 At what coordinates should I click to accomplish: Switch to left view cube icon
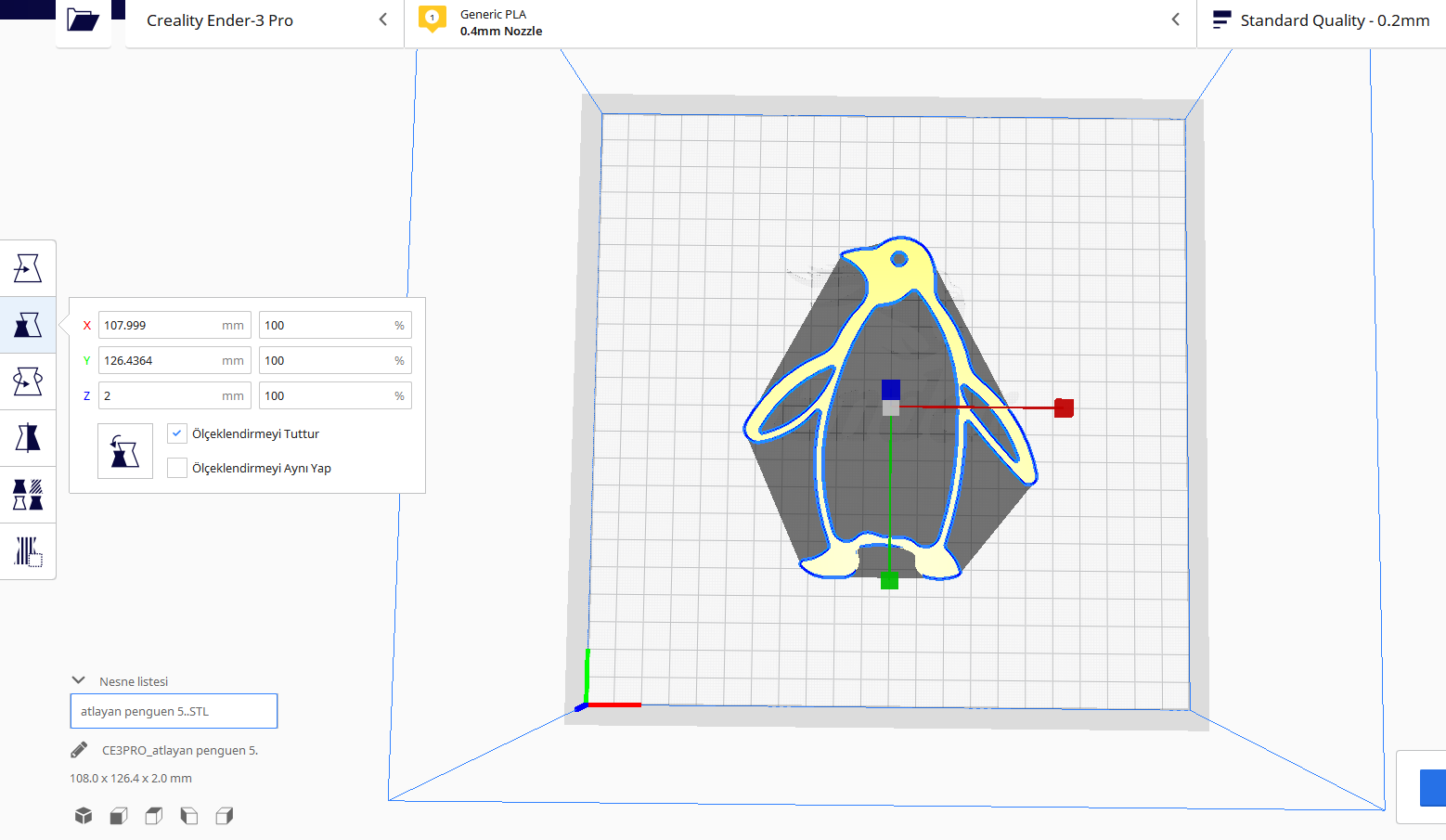[189, 816]
